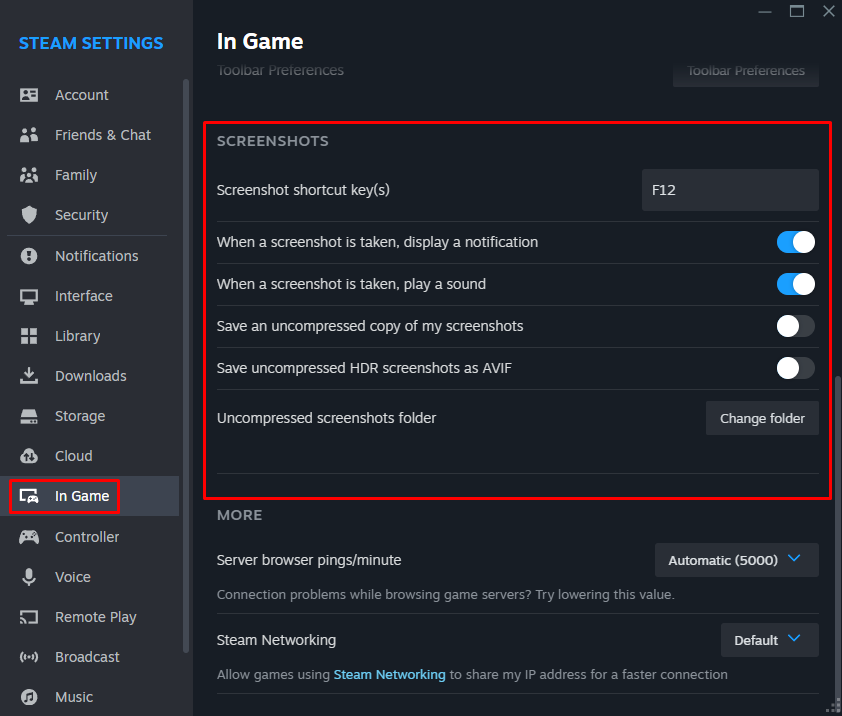842x716 pixels.
Task: Open Downloads settings label
Action: click(91, 376)
